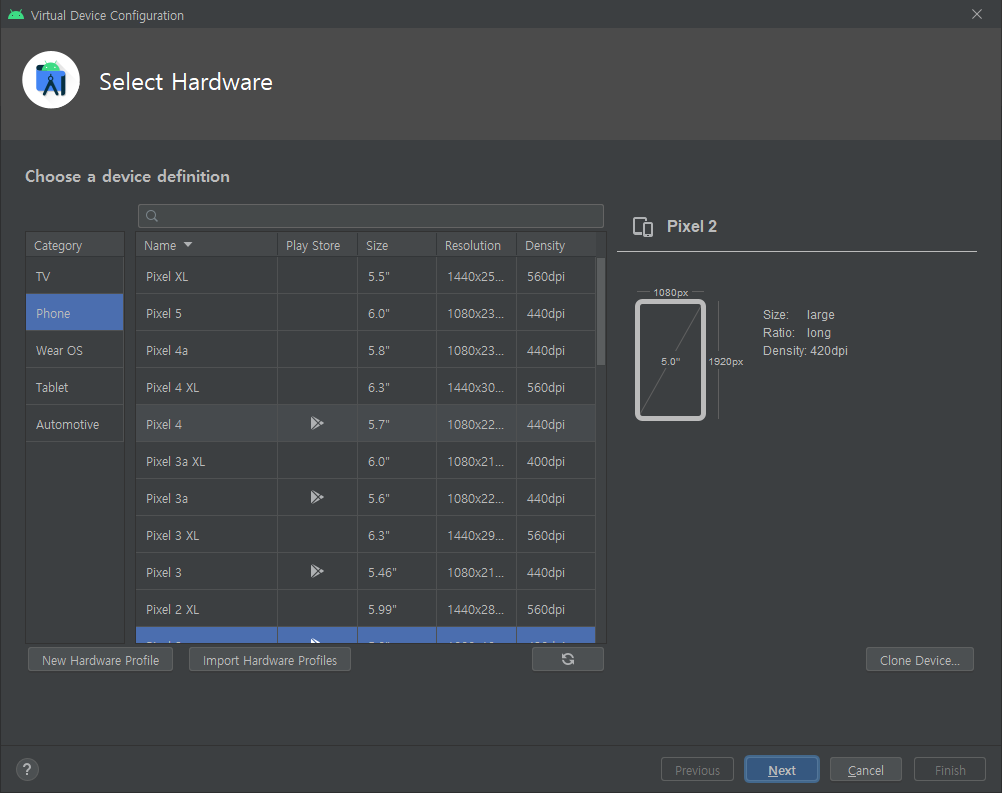Focus the device search input field
1002x793 pixels.
tap(371, 216)
